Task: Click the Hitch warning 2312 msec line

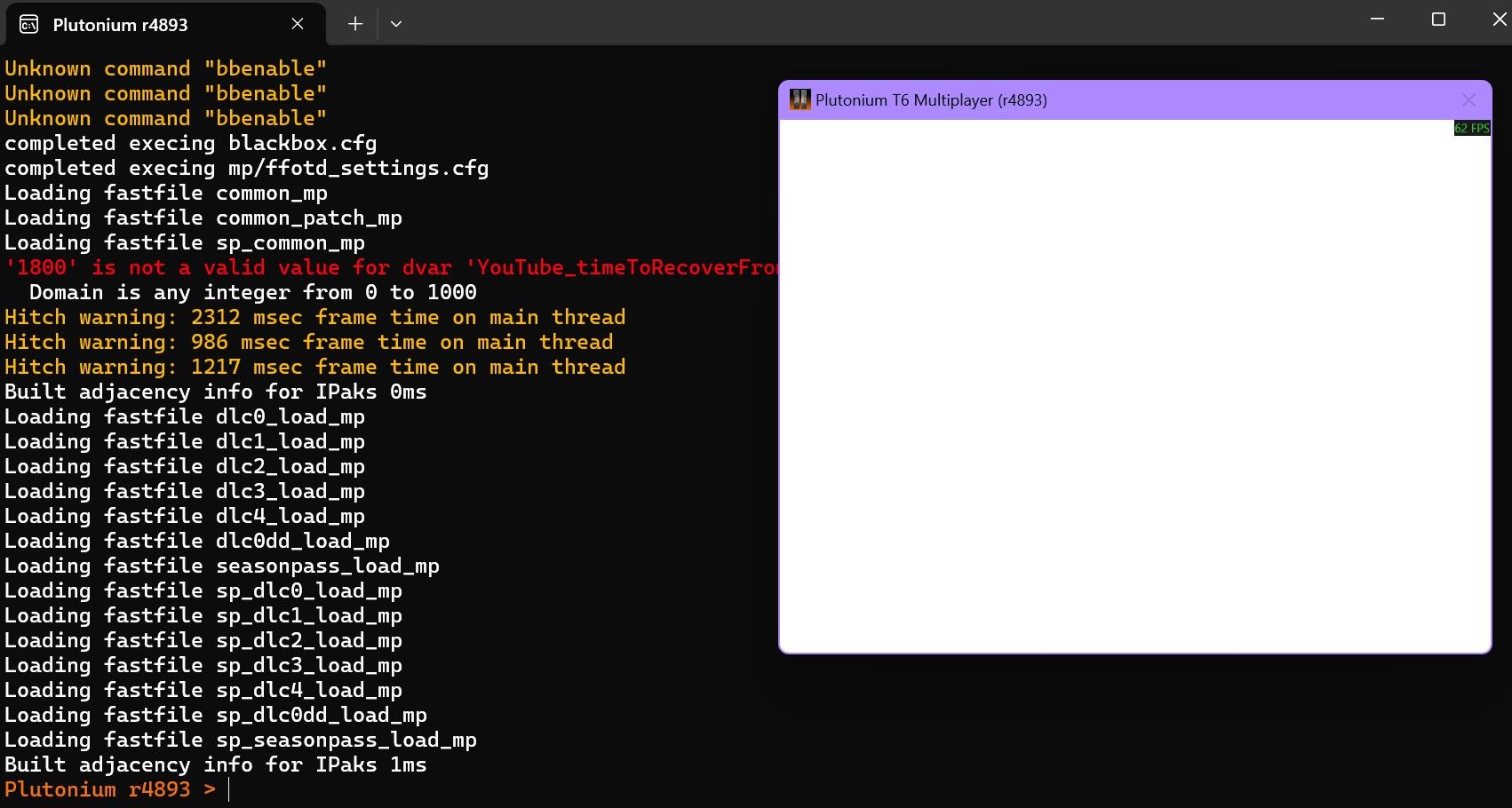Action: 314,317
